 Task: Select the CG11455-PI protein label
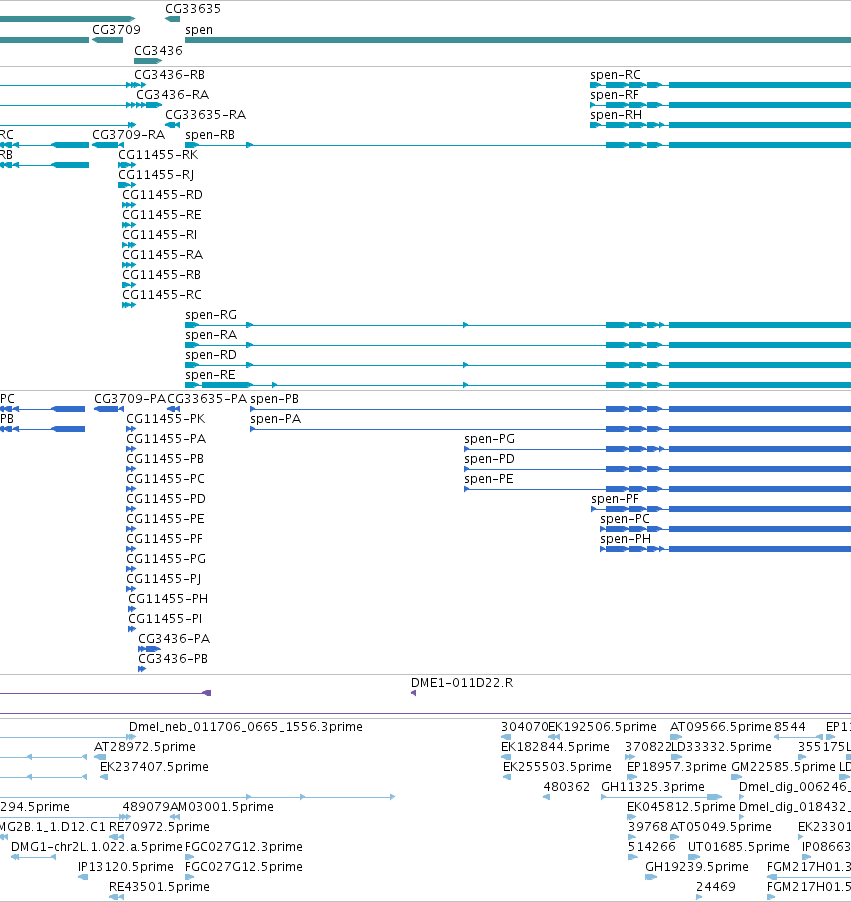165,619
